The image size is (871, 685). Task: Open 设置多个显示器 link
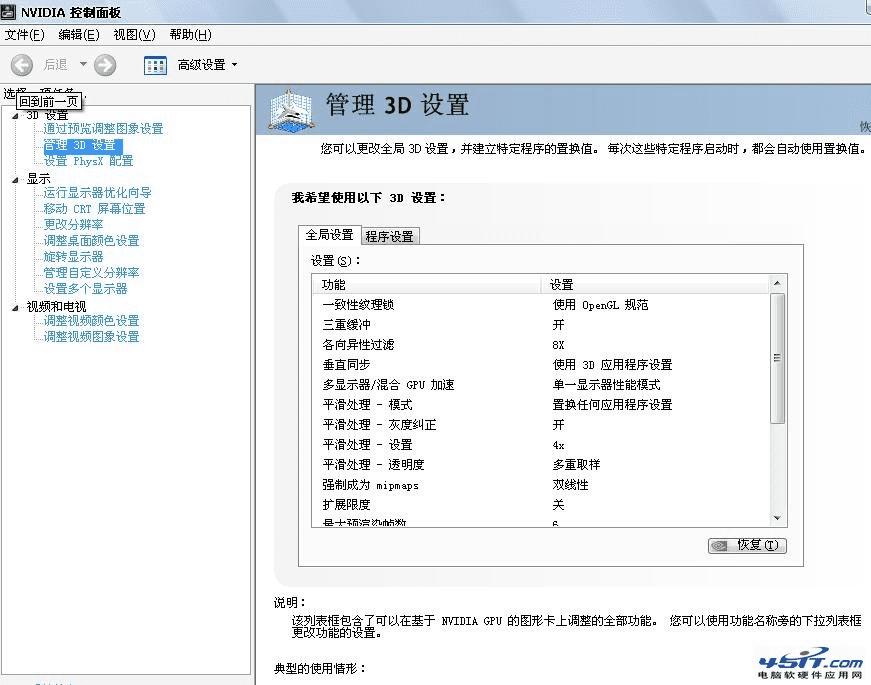pos(86,289)
